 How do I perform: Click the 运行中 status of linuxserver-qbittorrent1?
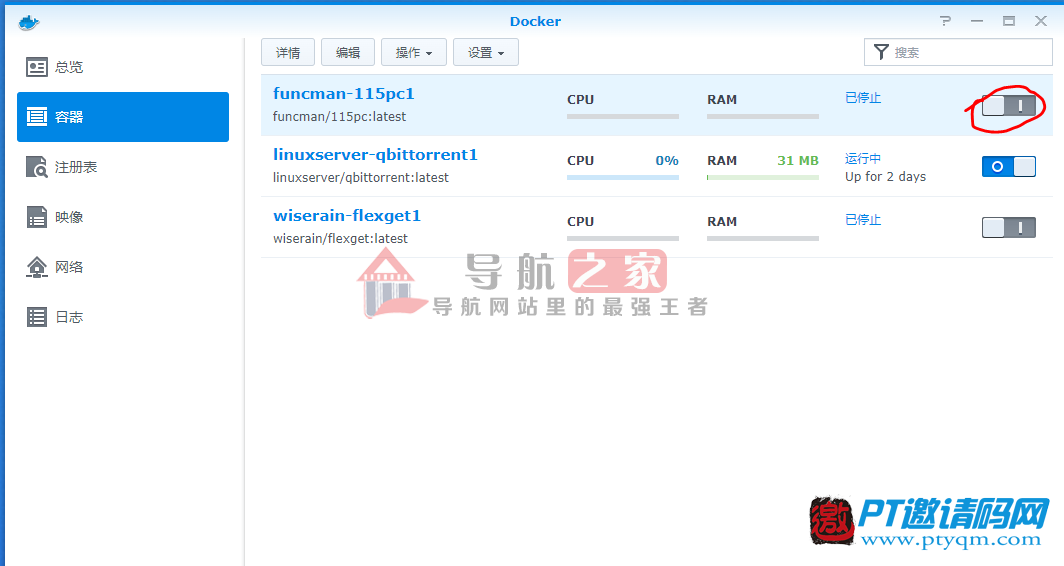[863, 159]
